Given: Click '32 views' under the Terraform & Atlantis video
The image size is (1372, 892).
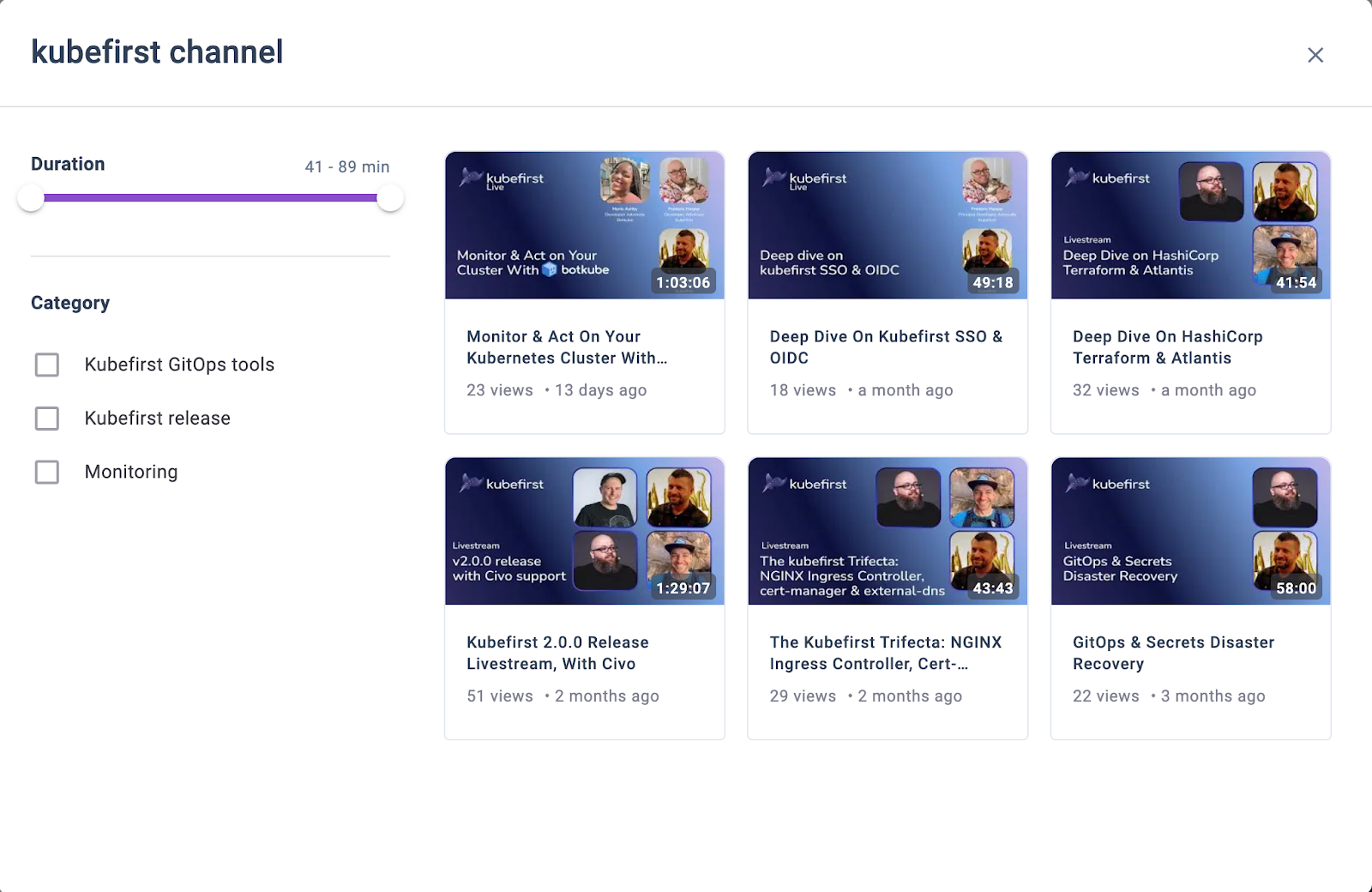Looking at the screenshot, I should coord(1106,390).
